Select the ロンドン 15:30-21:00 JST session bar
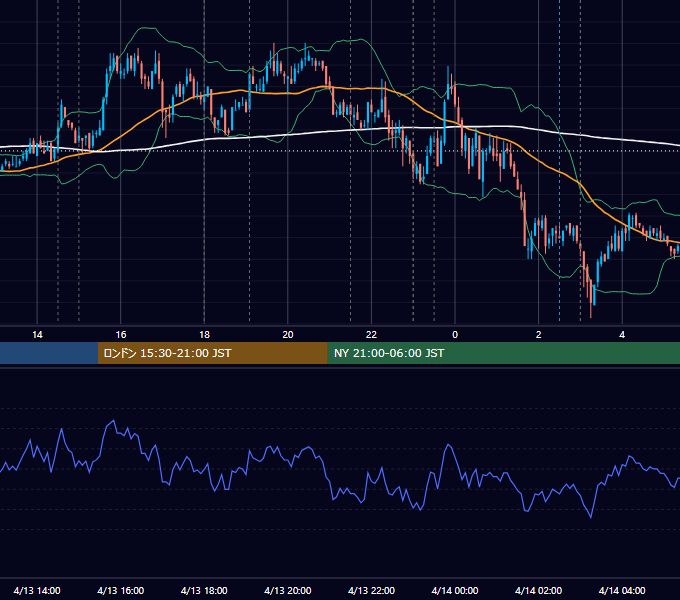 [212, 353]
